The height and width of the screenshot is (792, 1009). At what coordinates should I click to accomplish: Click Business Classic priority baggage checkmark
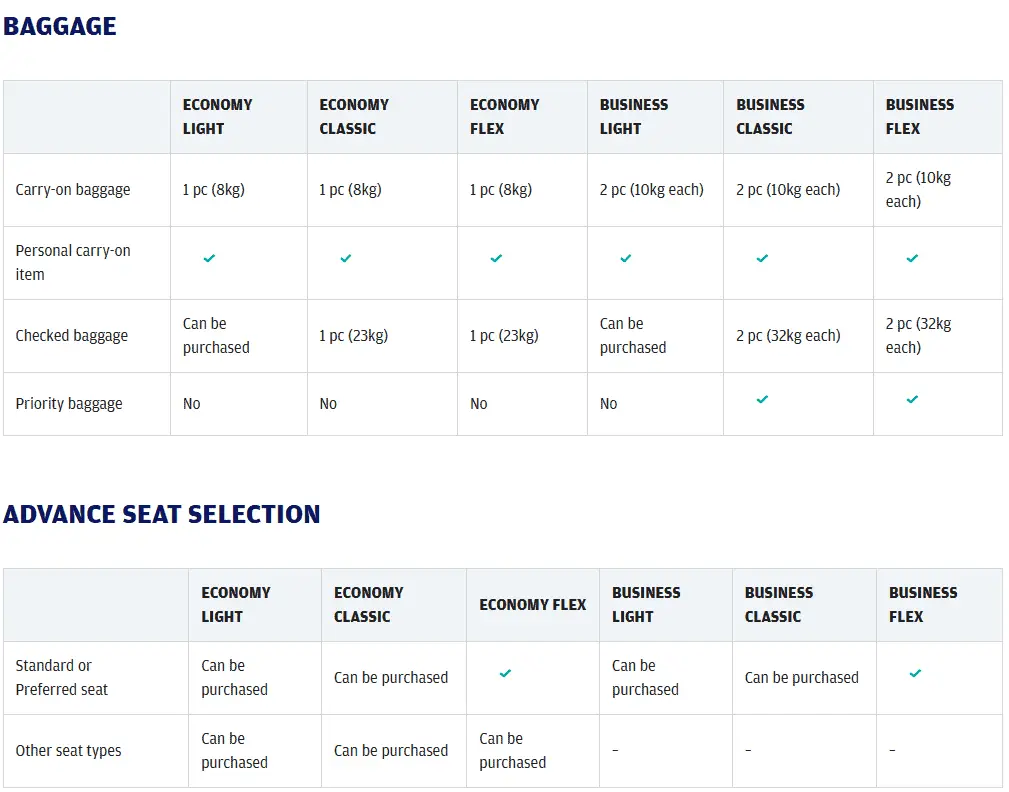point(762,399)
